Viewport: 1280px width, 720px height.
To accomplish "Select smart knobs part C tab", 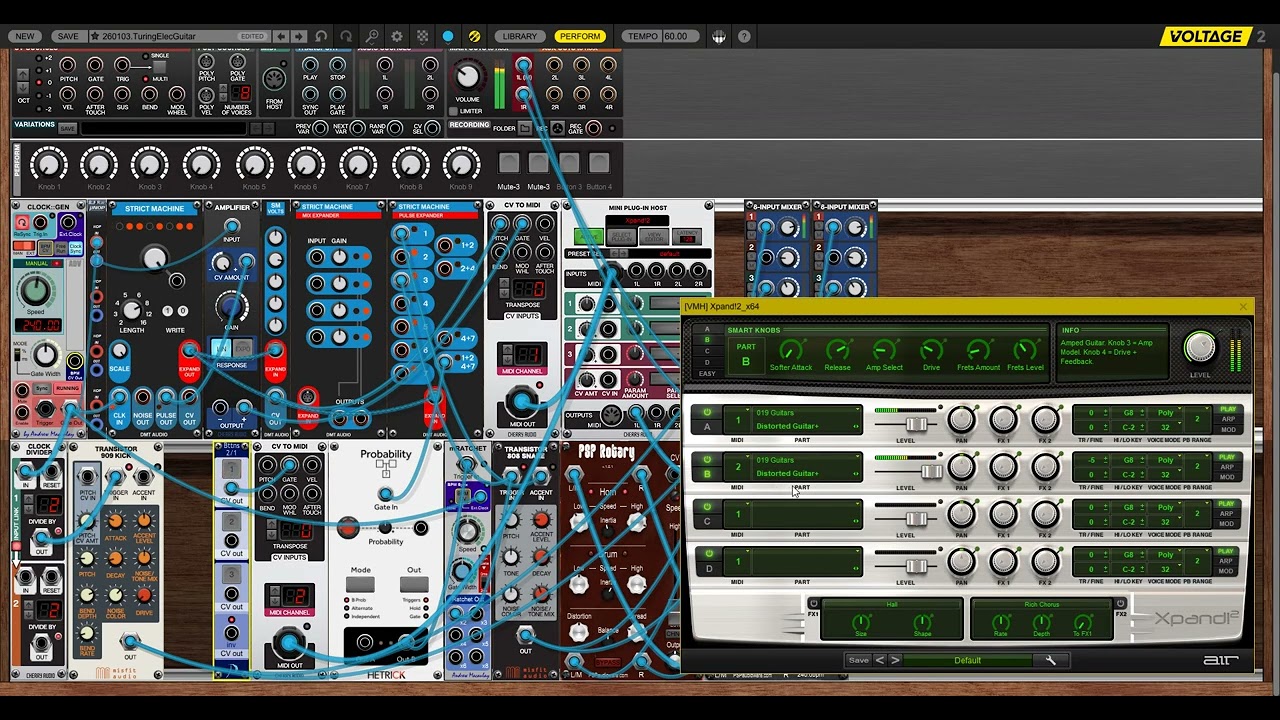I will pos(707,352).
